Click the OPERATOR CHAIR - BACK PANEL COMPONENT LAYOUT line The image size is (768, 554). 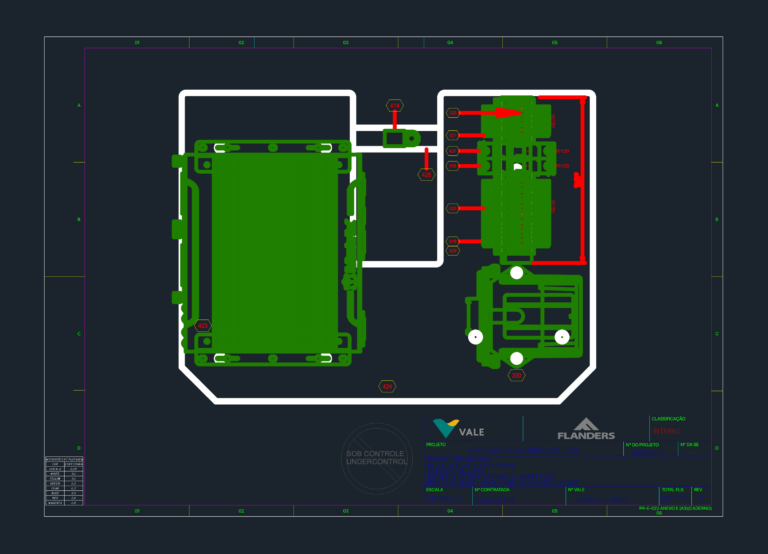click(503, 483)
